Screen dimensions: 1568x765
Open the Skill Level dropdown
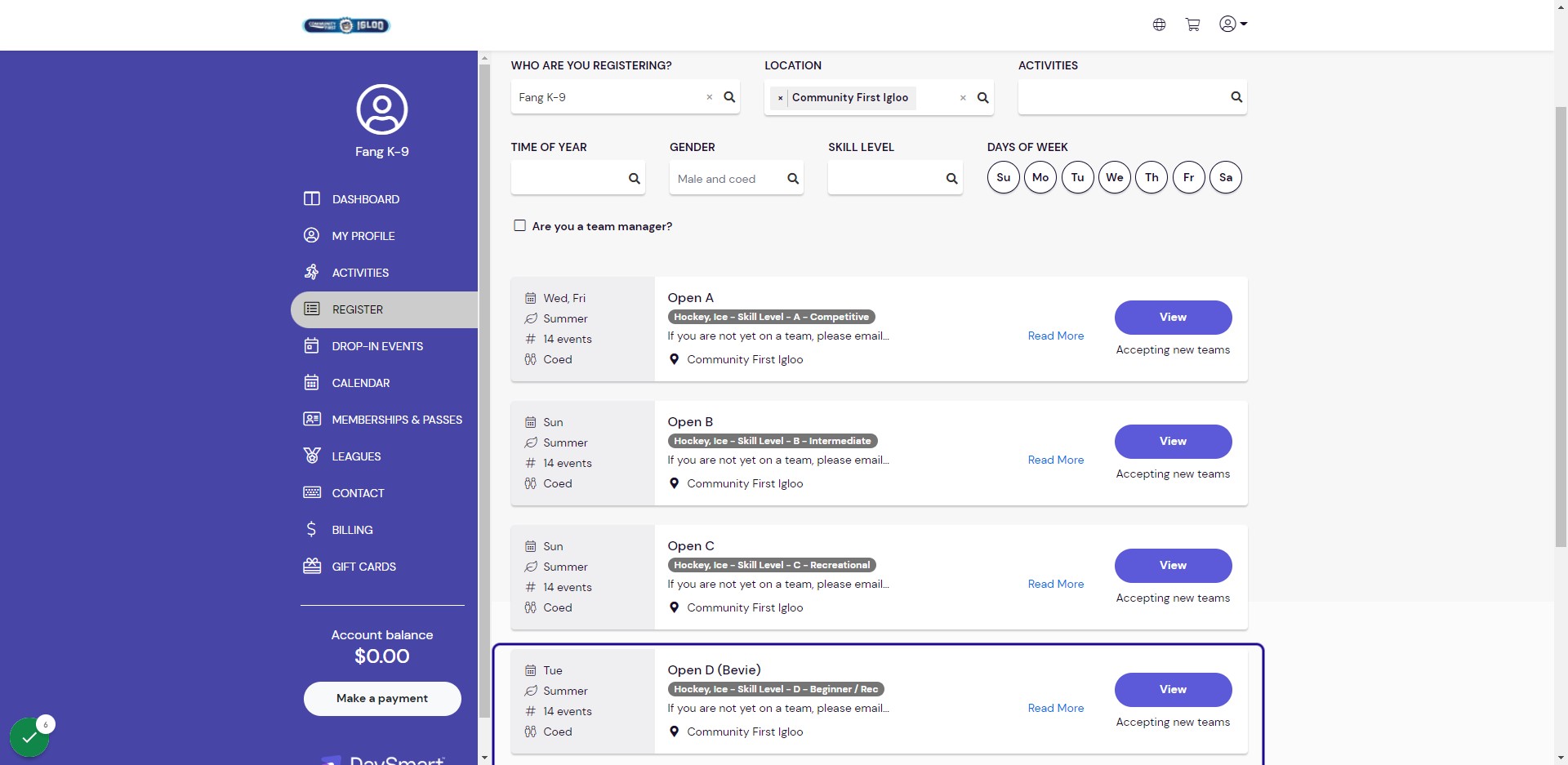click(x=895, y=178)
